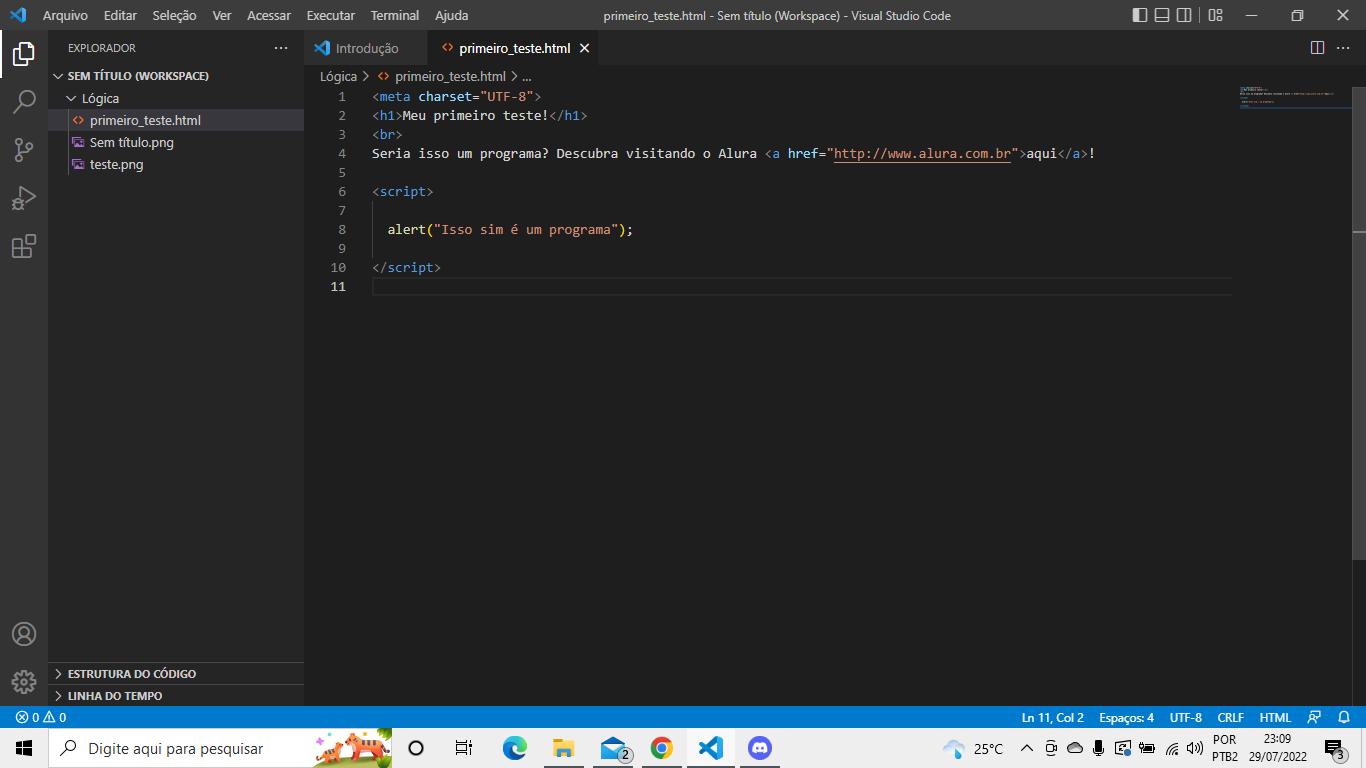The height and width of the screenshot is (768, 1366).
Task: Open the Extensions view
Action: pyautogui.click(x=24, y=246)
